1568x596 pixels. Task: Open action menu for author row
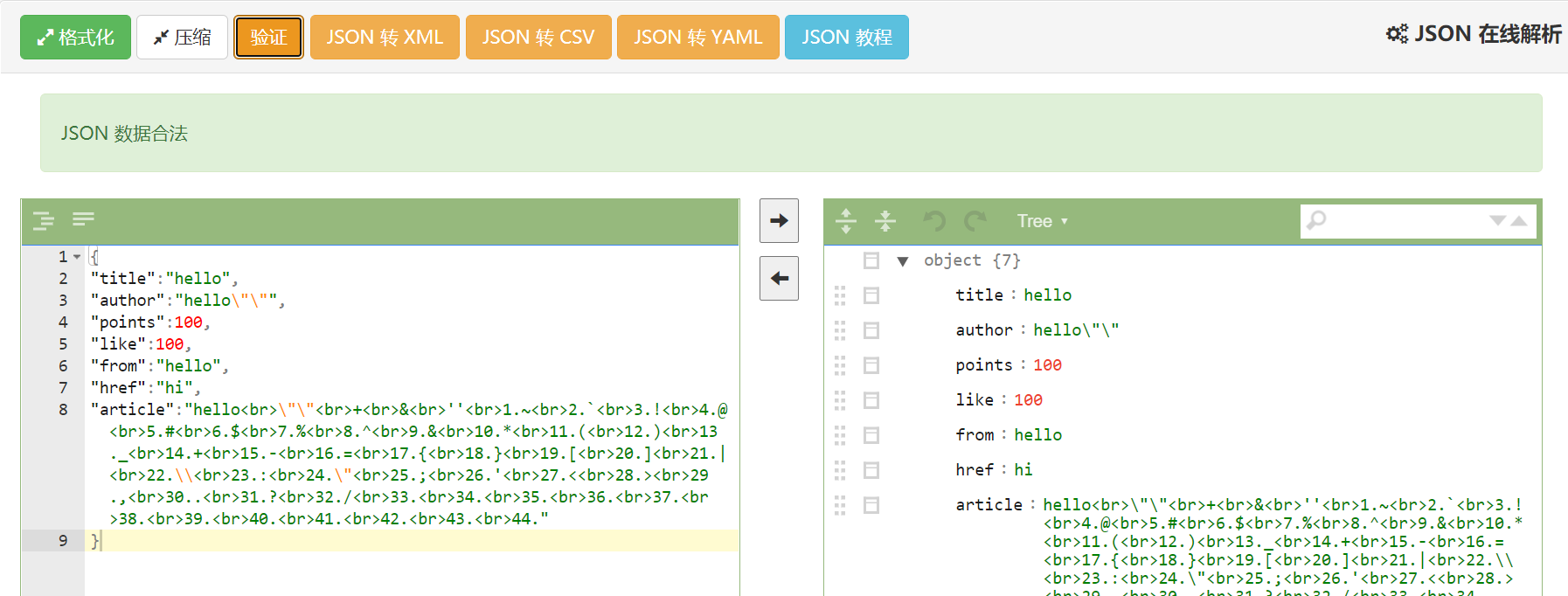point(871,330)
